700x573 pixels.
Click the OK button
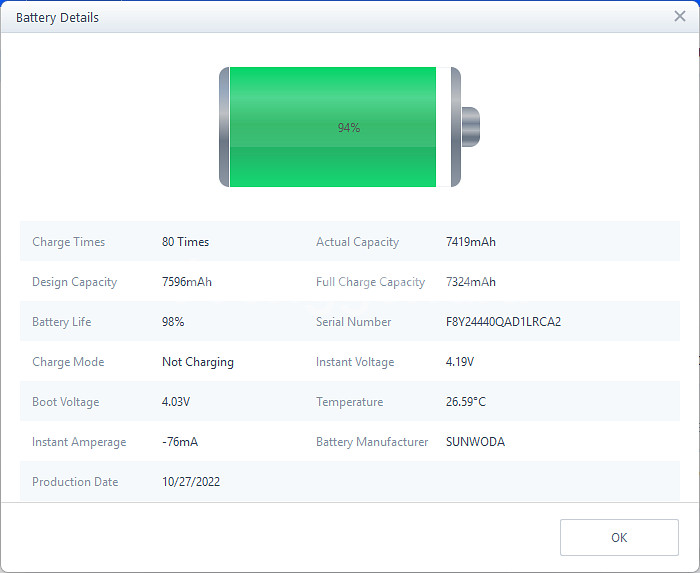pos(619,537)
